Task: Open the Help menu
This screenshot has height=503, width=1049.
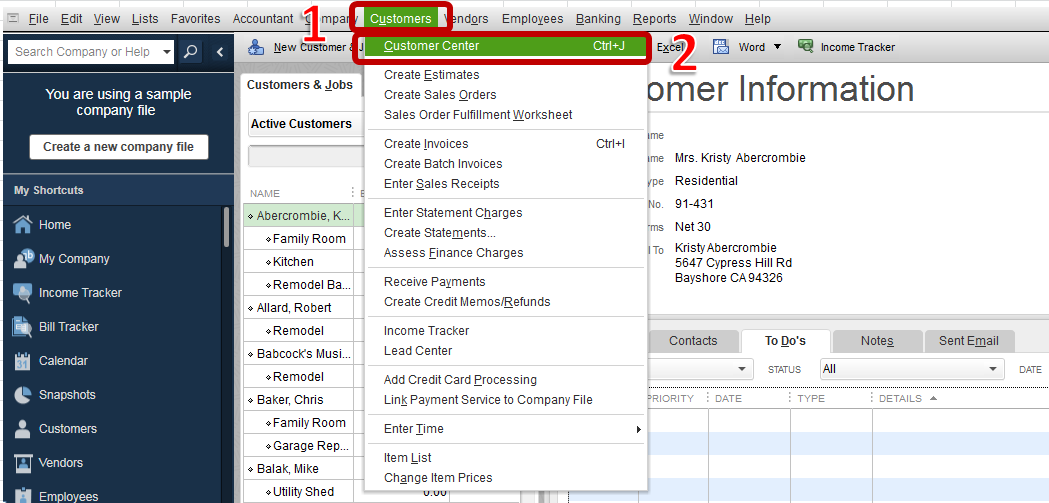Action: (x=757, y=19)
